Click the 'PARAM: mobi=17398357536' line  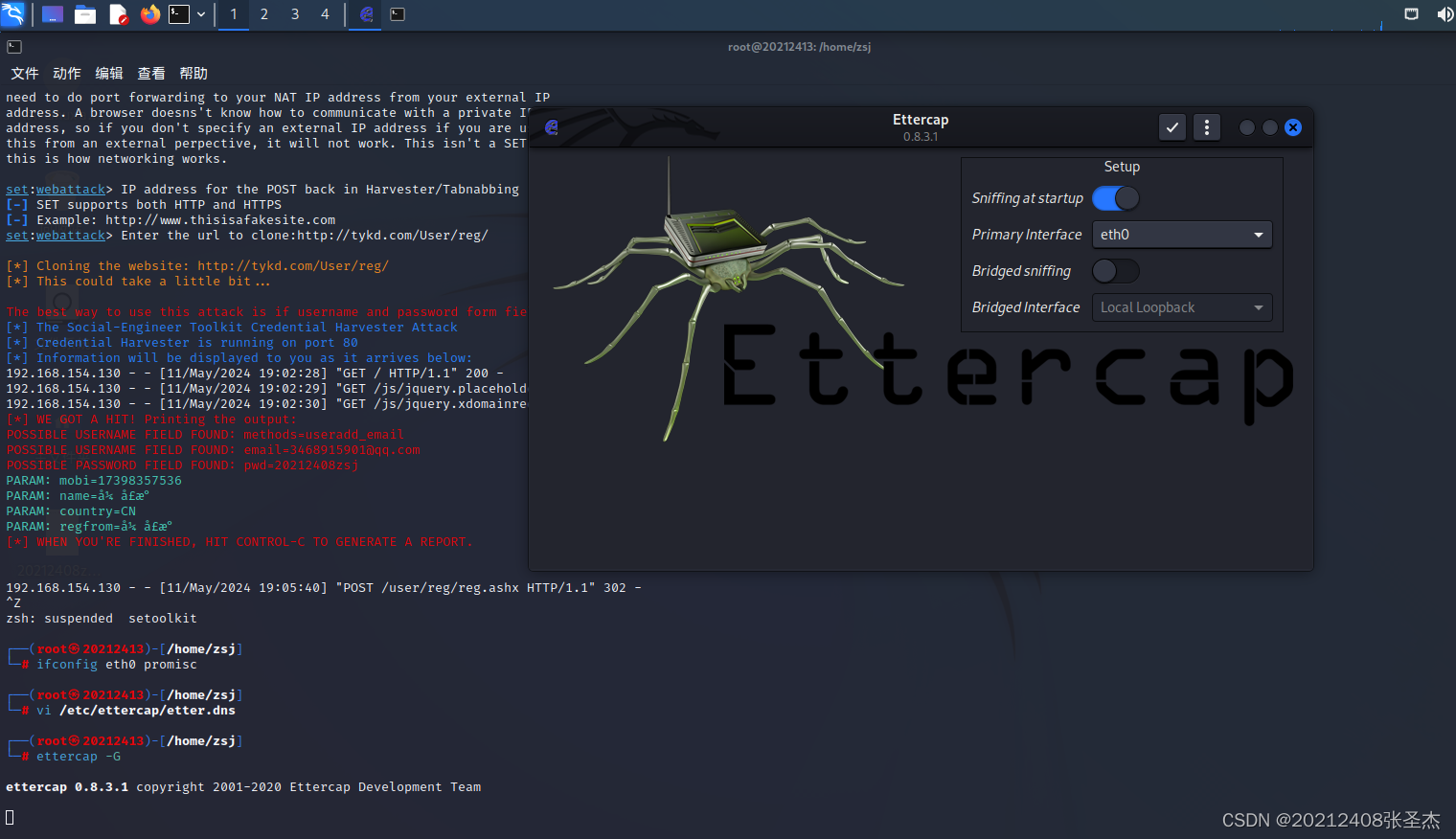[94, 481]
